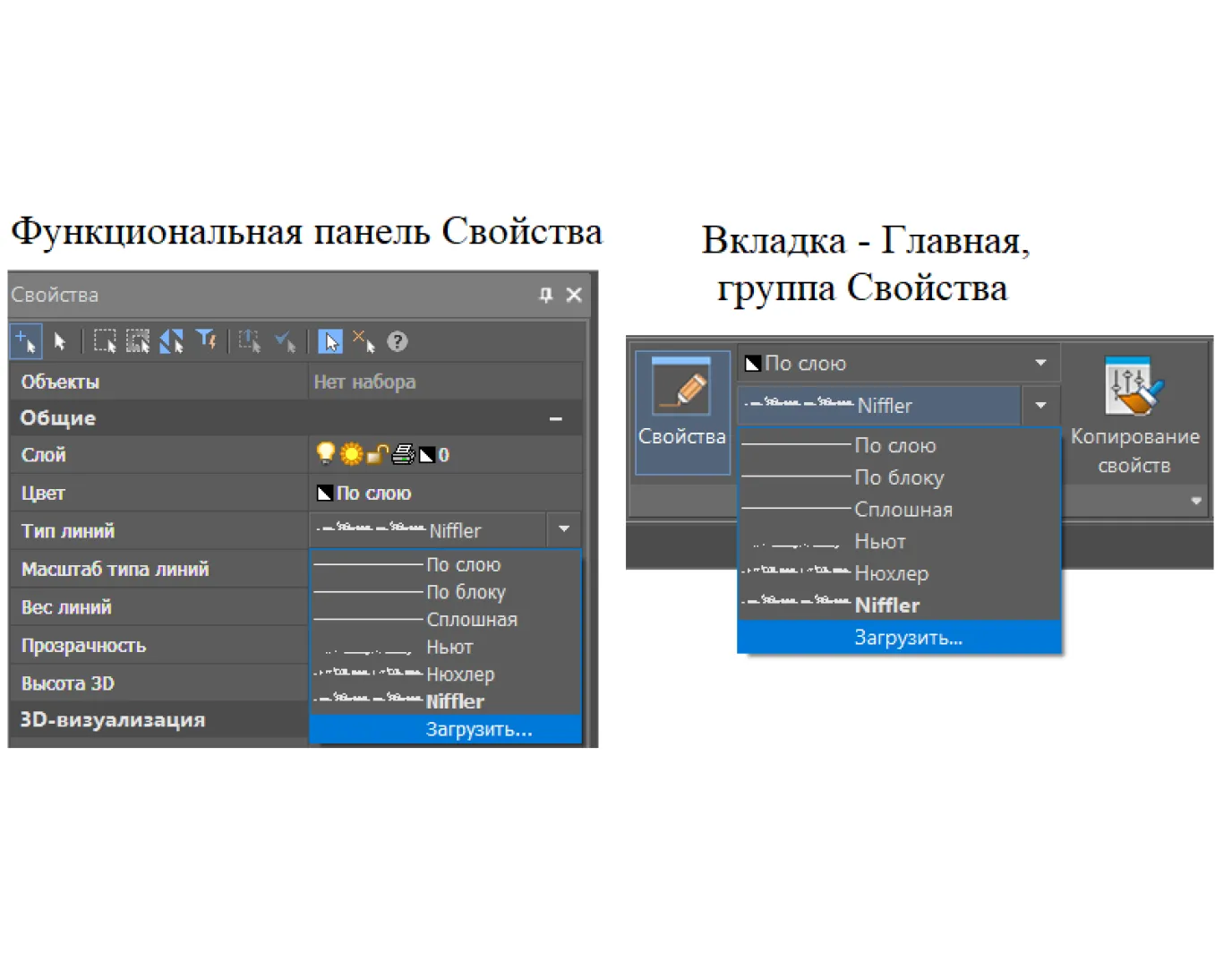Click the blue triangles invert selection icon
The width and height of the screenshot is (1232, 962).
(x=172, y=341)
